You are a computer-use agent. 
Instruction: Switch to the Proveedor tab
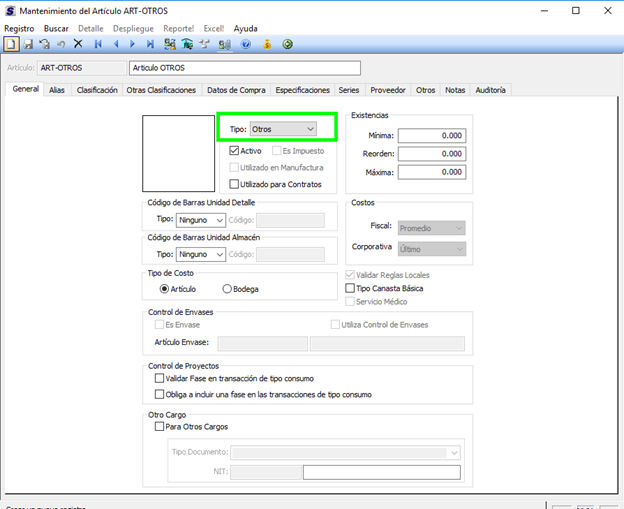pyautogui.click(x=388, y=90)
